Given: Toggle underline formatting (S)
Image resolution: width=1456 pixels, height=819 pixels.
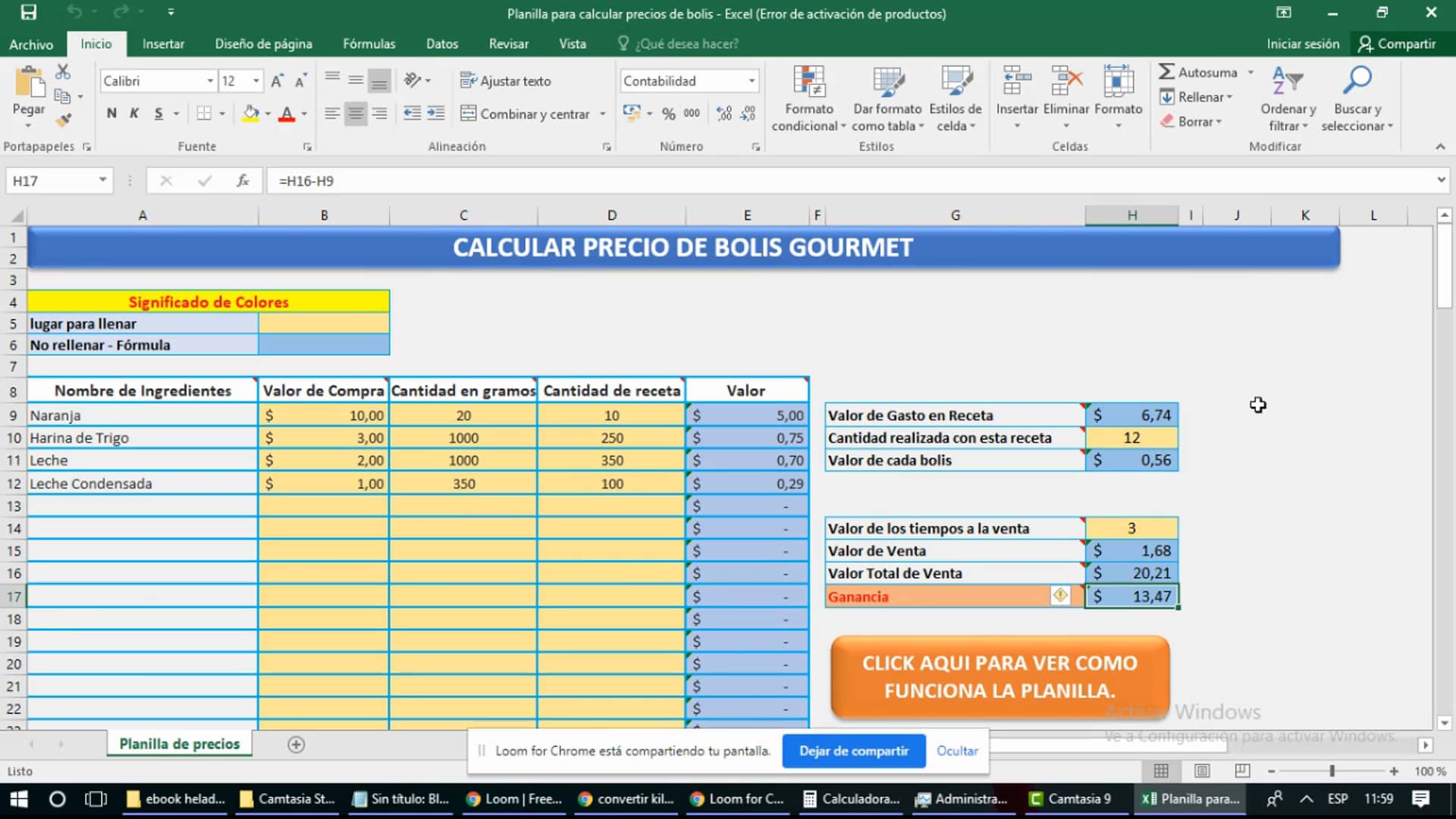Looking at the screenshot, I should tap(158, 113).
